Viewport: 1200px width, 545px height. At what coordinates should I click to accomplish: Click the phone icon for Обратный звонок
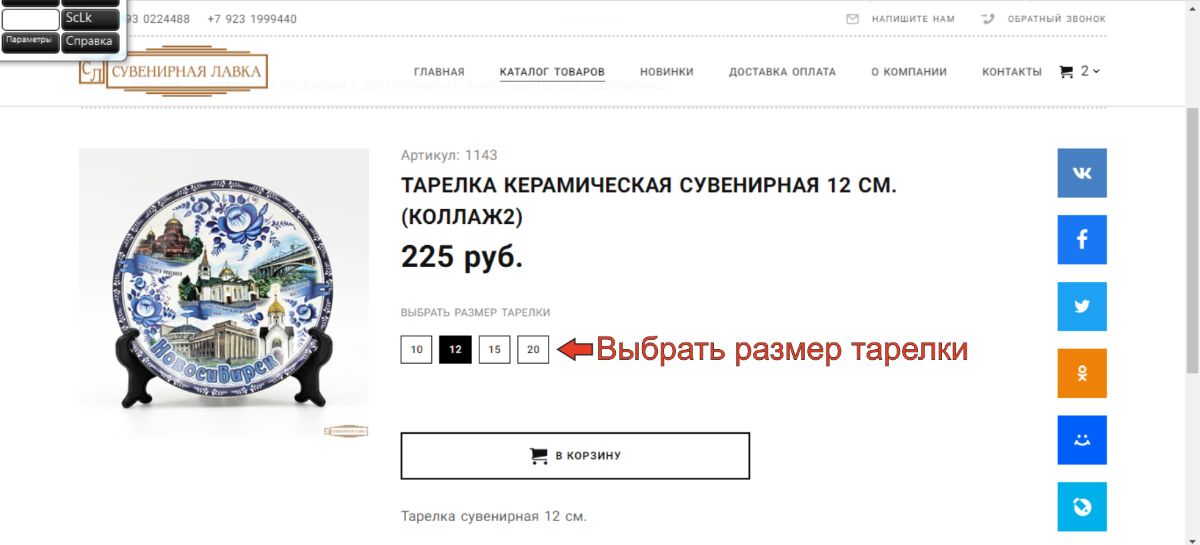click(x=989, y=19)
